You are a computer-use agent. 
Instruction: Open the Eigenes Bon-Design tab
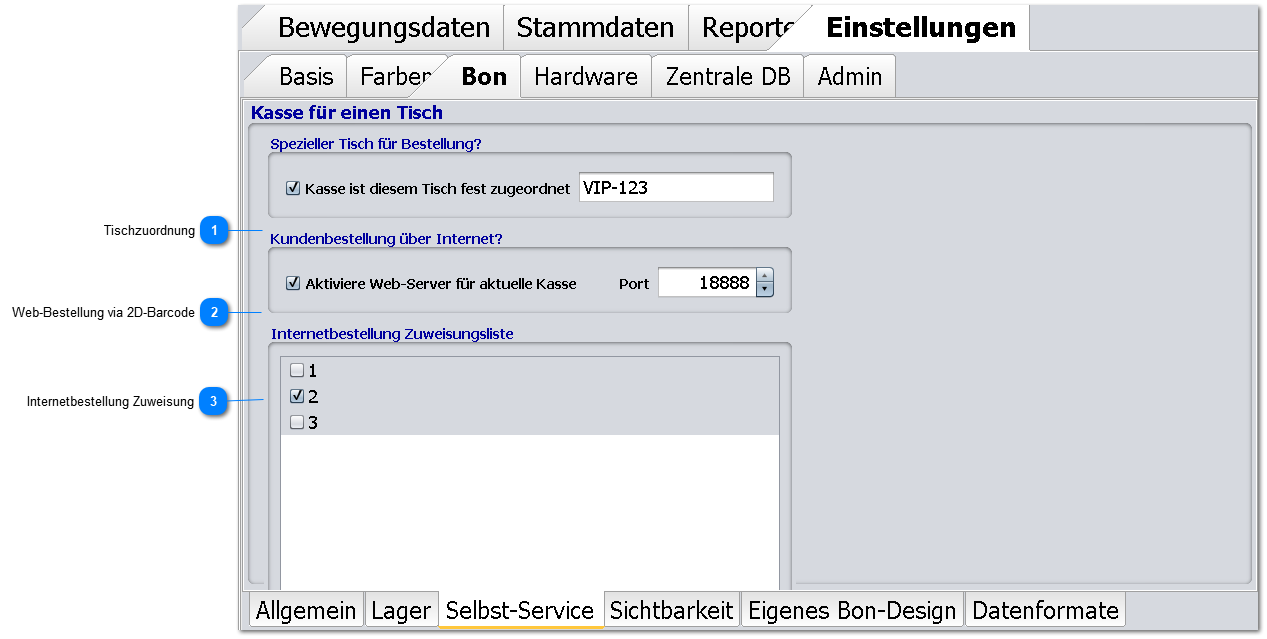[x=852, y=610]
